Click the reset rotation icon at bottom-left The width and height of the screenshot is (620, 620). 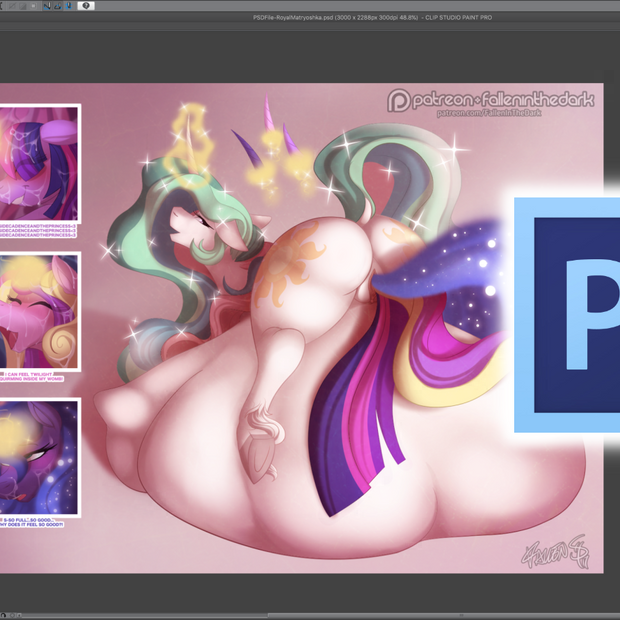coord(13,616)
